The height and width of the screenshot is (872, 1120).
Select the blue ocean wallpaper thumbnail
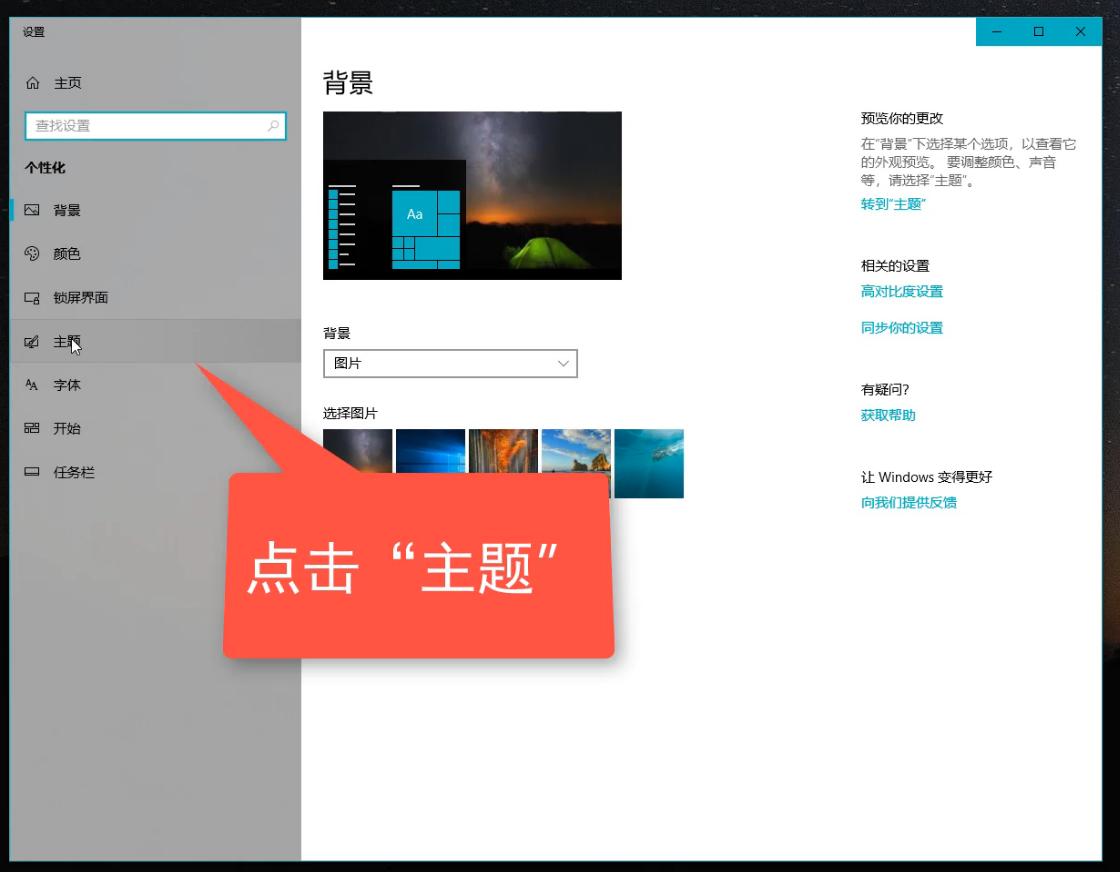pyautogui.click(x=649, y=463)
